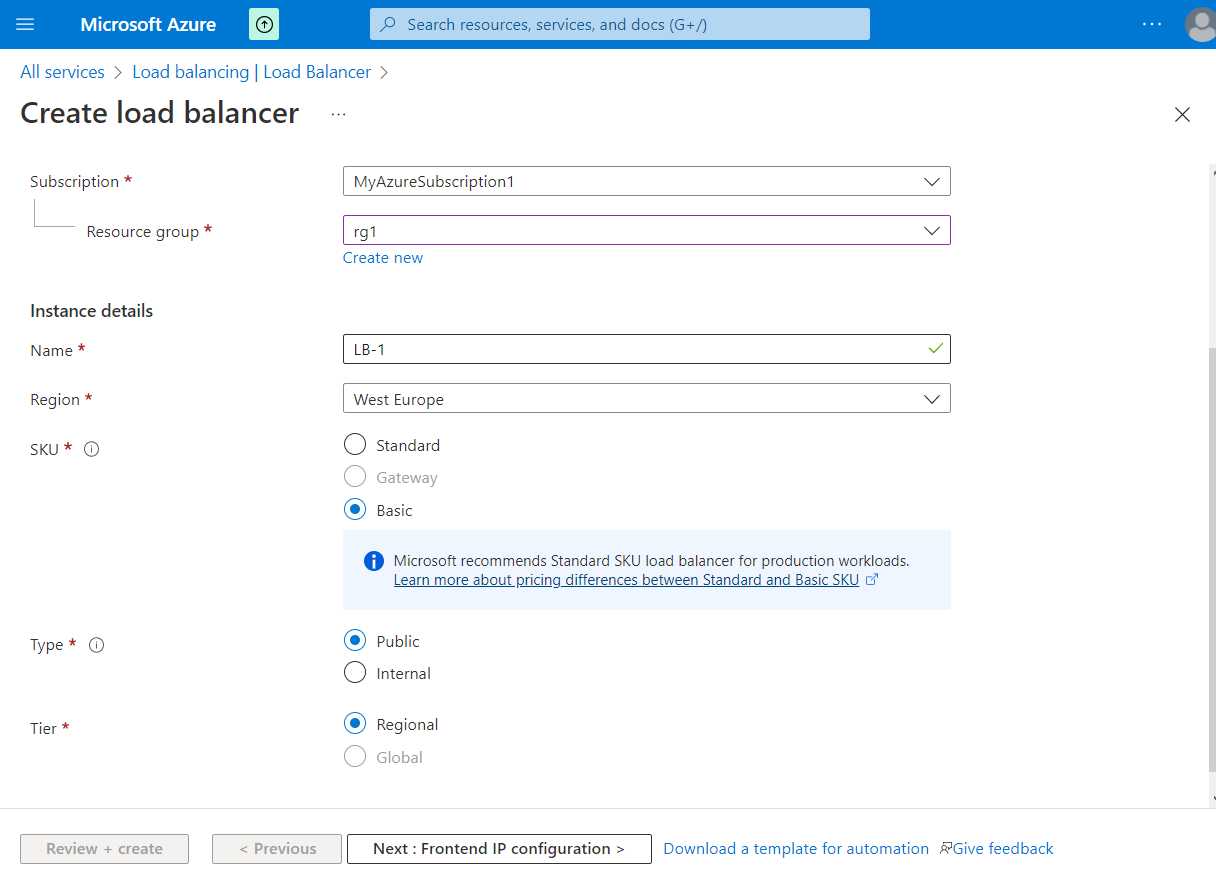The width and height of the screenshot is (1216, 883).
Task: Click Give feedback link
Action: tap(1003, 849)
